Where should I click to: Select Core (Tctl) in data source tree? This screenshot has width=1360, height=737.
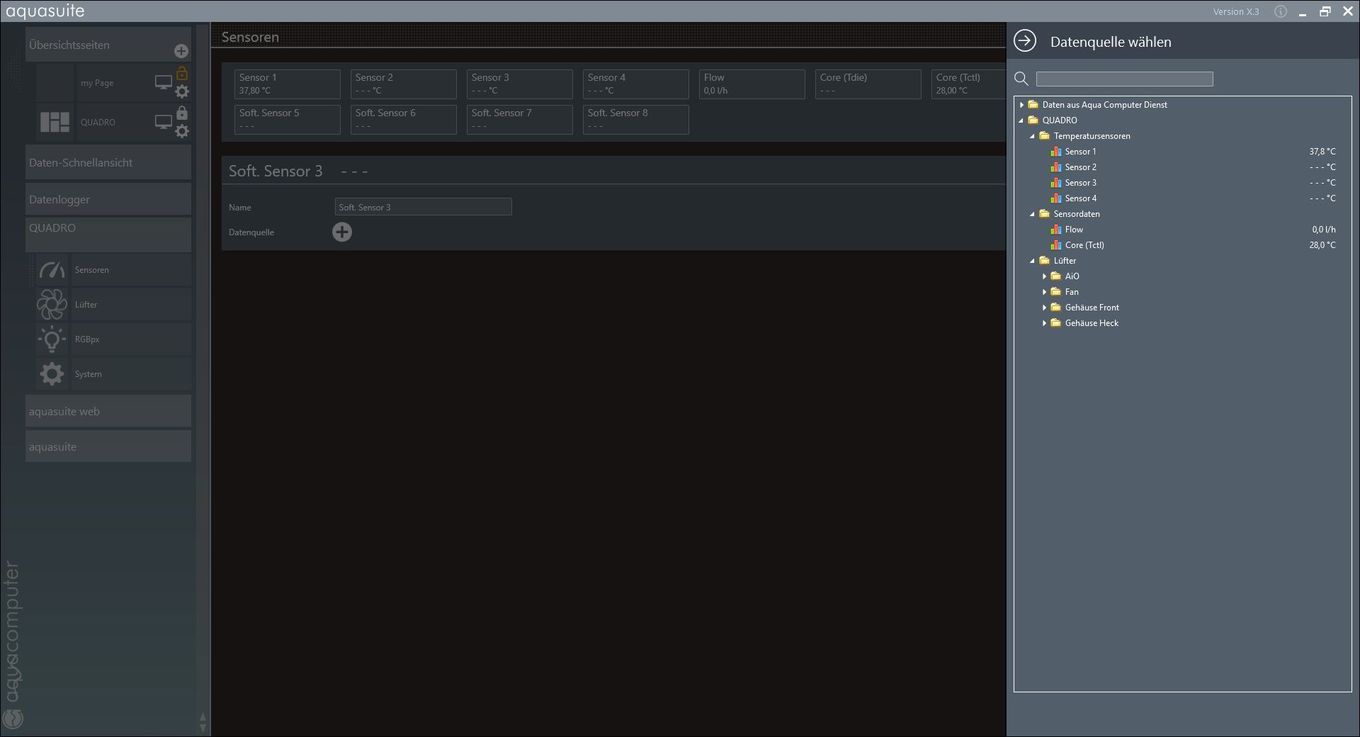click(1084, 245)
